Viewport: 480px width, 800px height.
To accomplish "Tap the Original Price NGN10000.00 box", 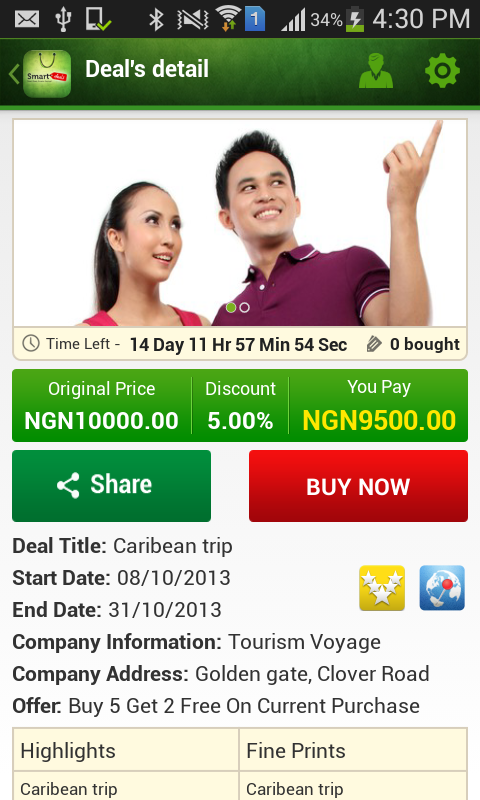I will [102, 406].
